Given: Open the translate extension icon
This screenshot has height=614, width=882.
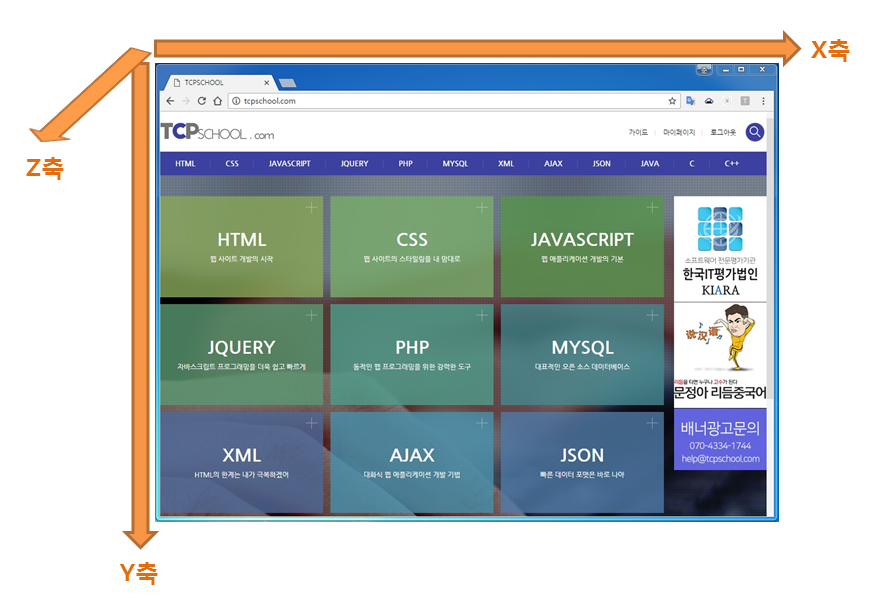Looking at the screenshot, I should click(x=690, y=101).
